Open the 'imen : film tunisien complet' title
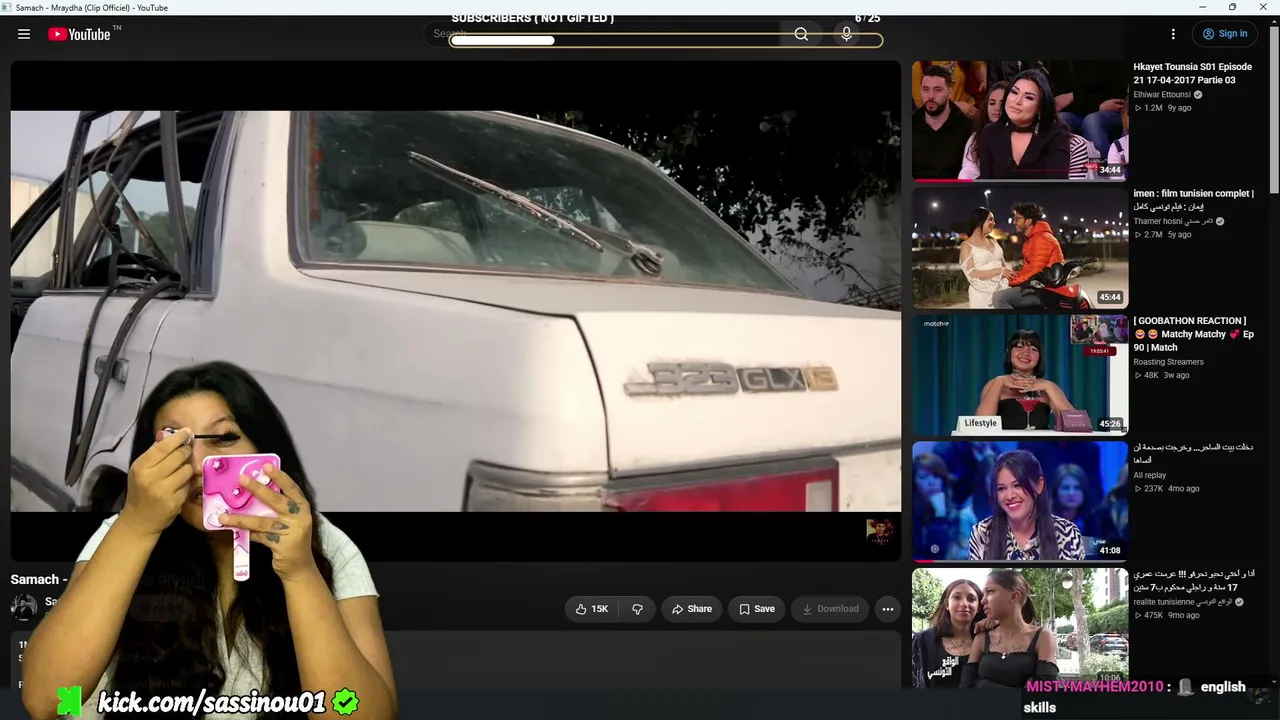 point(1193,200)
